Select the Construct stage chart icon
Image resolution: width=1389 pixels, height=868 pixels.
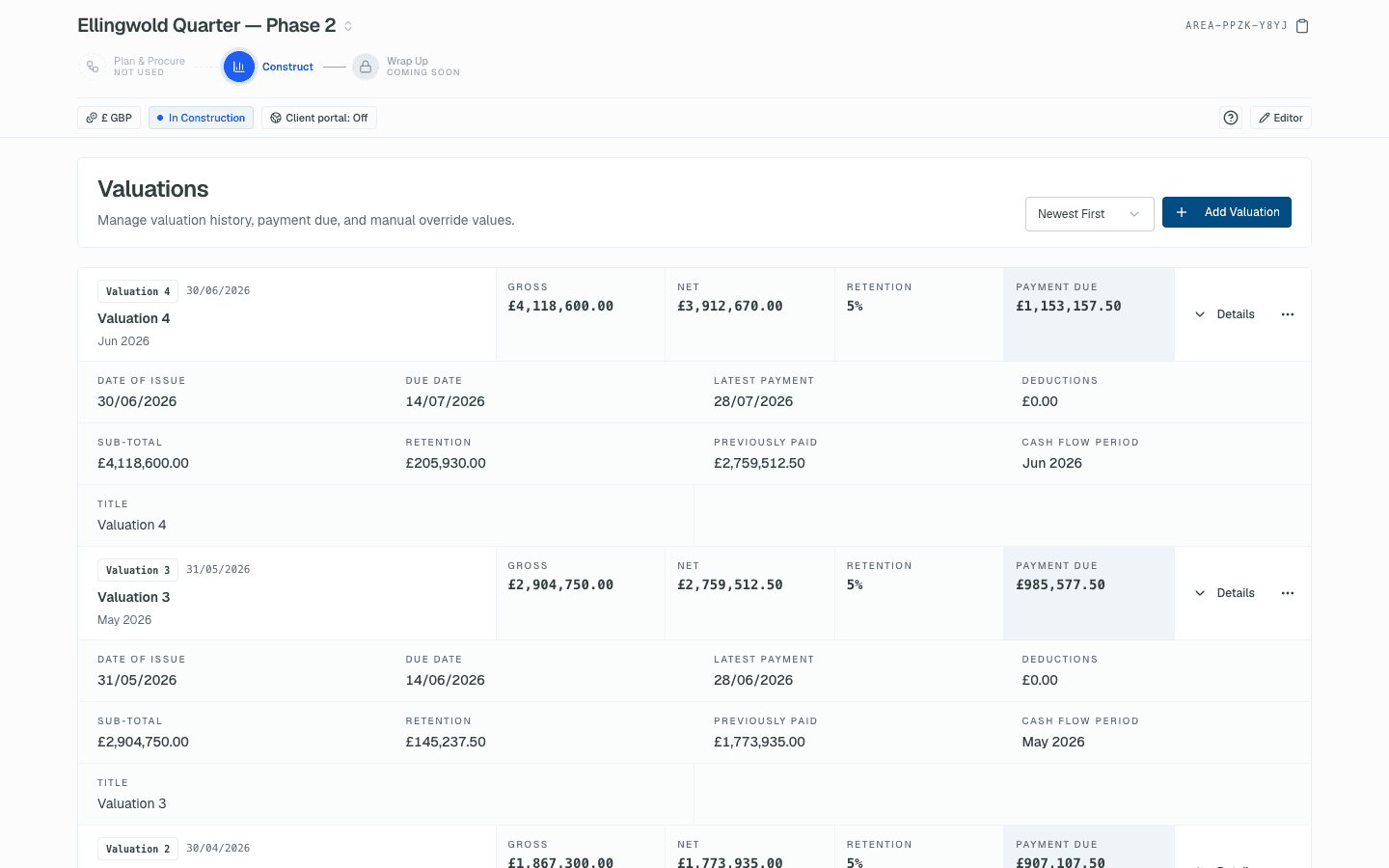pyautogui.click(x=239, y=67)
